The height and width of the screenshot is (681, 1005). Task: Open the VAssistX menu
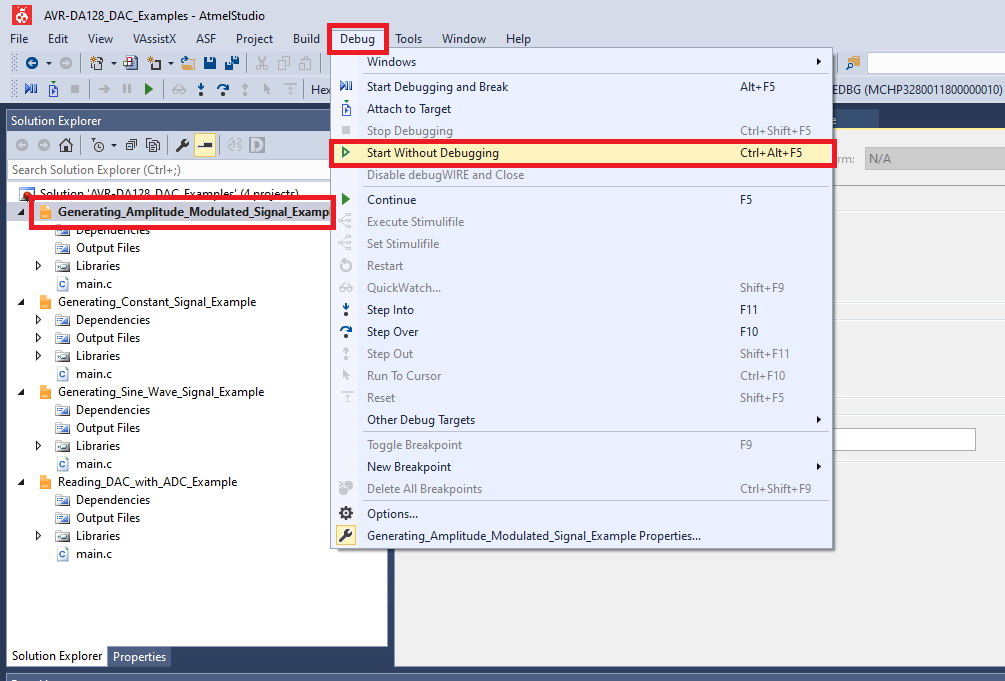pyautogui.click(x=154, y=39)
